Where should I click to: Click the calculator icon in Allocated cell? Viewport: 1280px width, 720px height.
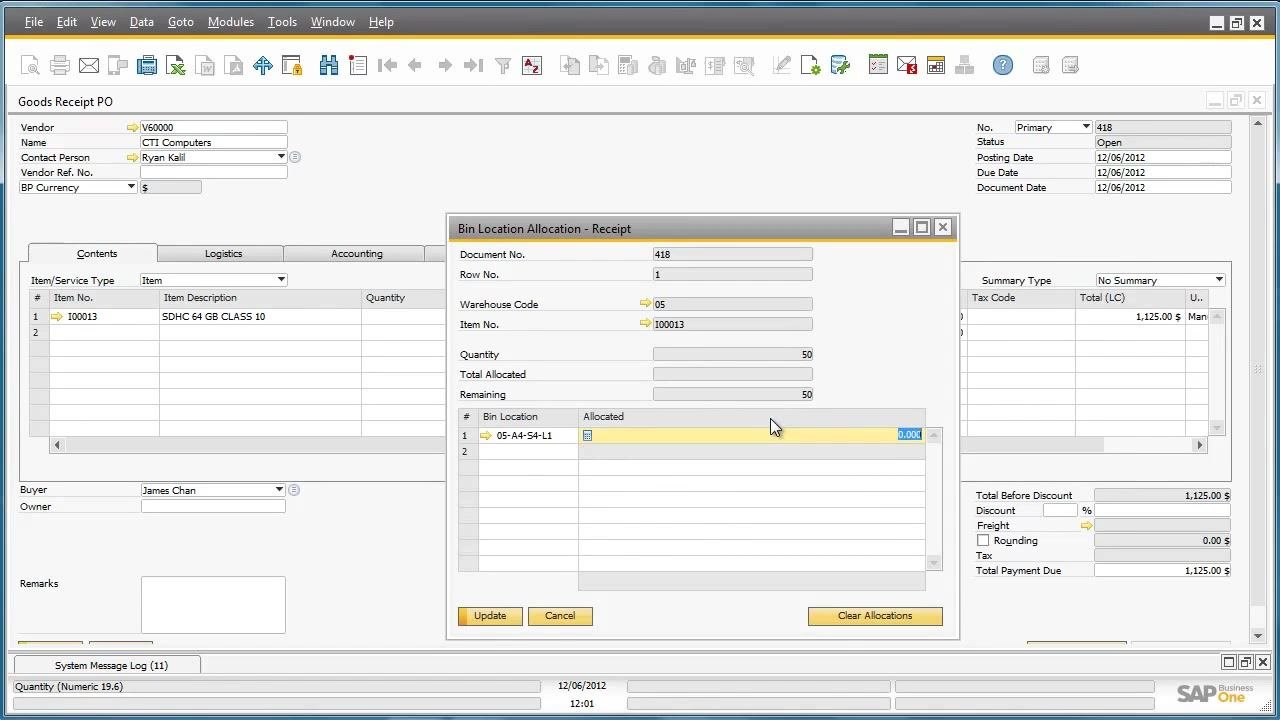click(x=588, y=435)
